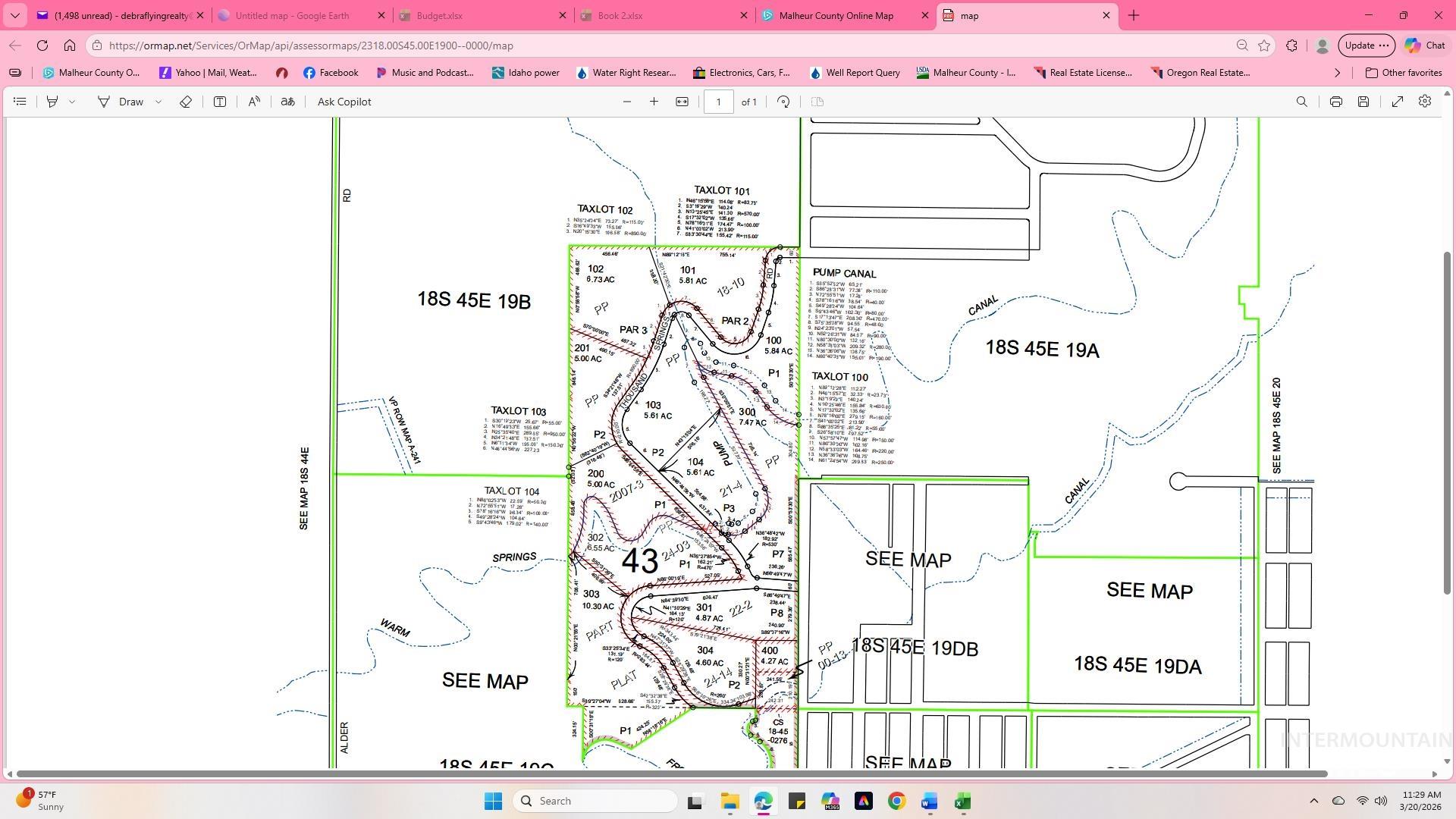1456x819 pixels.
Task: Click Ask Copilot in the toolbar
Action: tap(344, 101)
